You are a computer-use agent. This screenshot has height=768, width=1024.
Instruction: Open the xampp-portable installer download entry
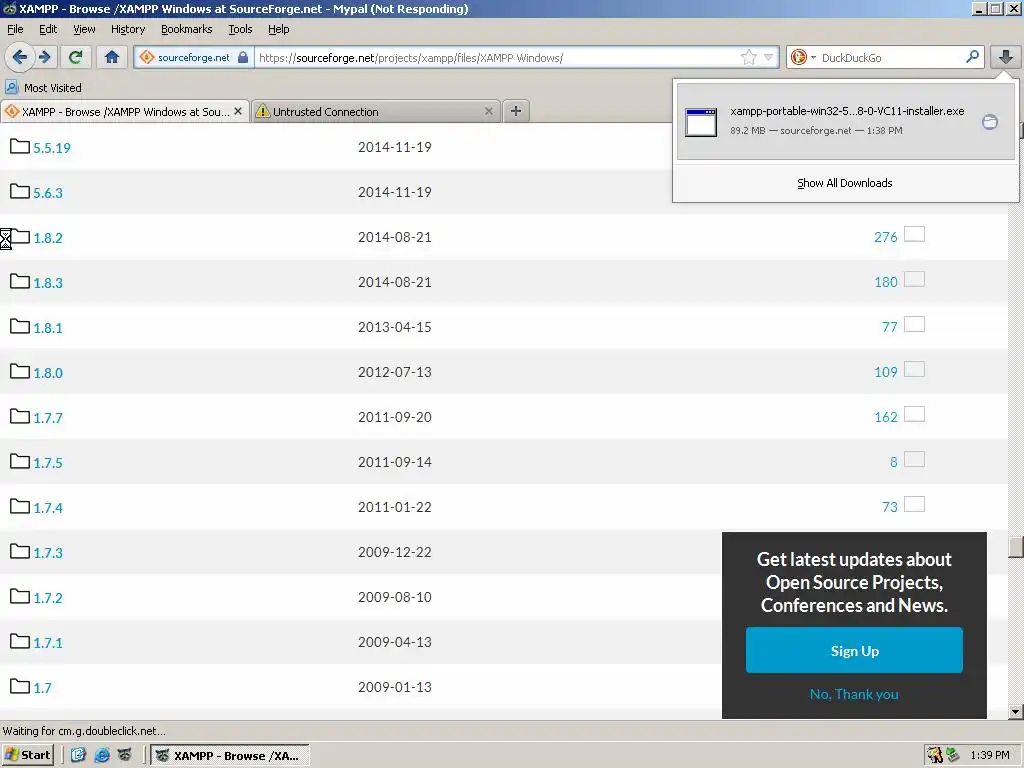point(846,121)
